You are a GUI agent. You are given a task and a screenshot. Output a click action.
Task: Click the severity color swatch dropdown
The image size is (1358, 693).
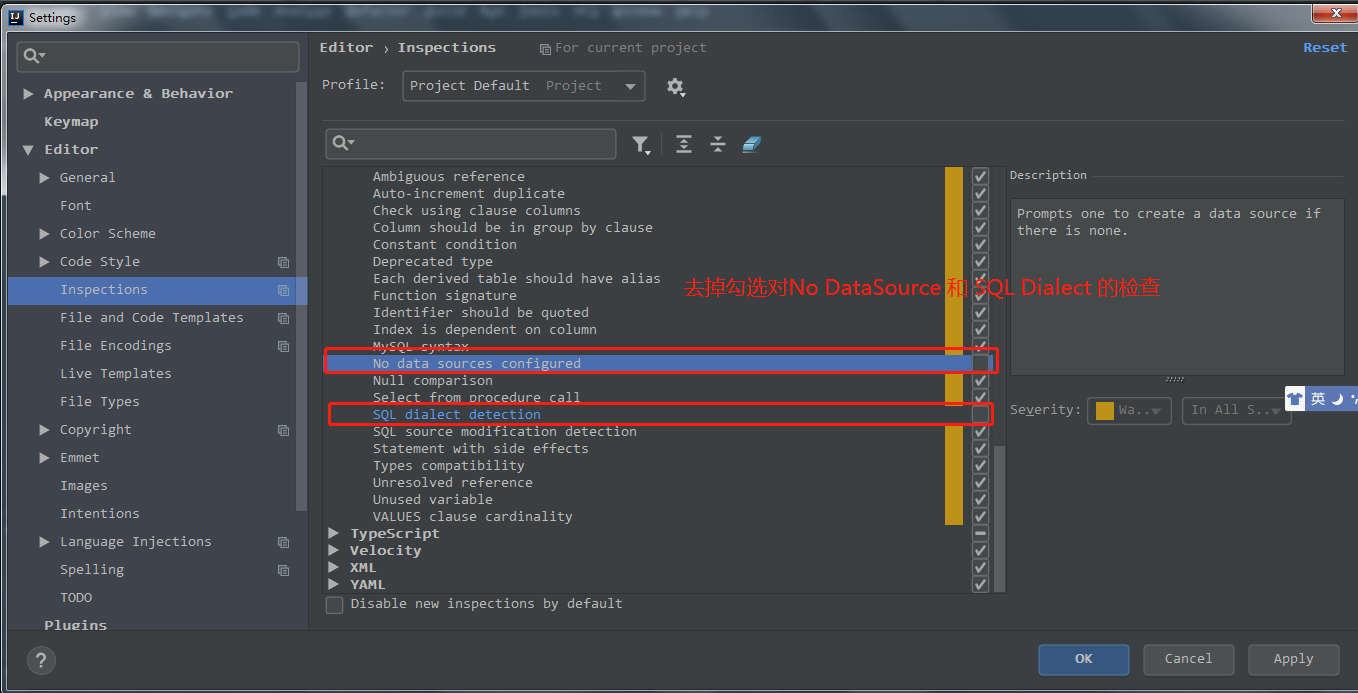point(1129,410)
